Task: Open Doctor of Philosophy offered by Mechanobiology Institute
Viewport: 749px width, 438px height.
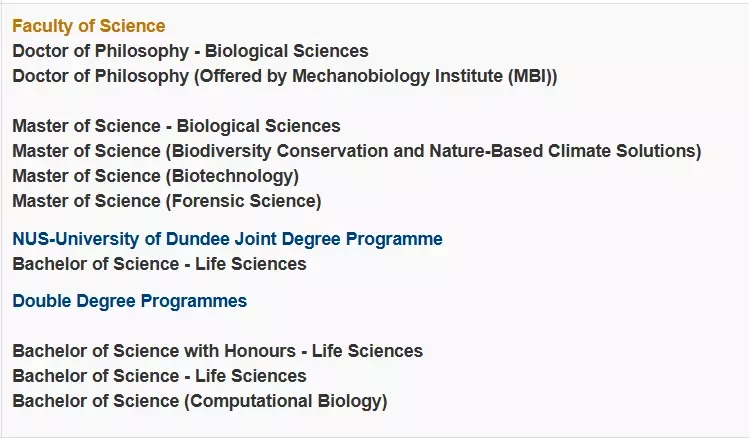Action: click(x=285, y=76)
